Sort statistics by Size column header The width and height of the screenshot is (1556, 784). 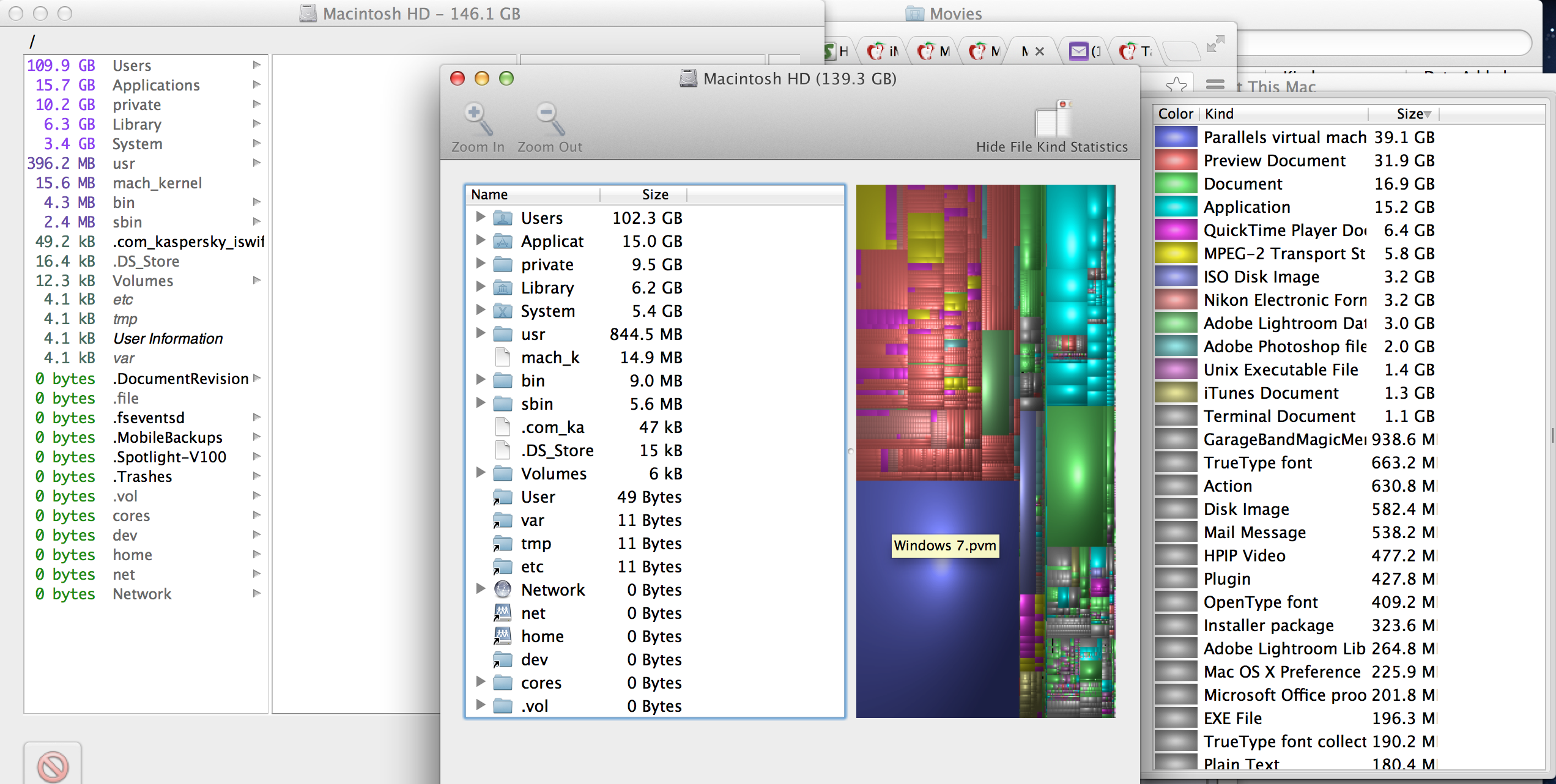[1404, 114]
